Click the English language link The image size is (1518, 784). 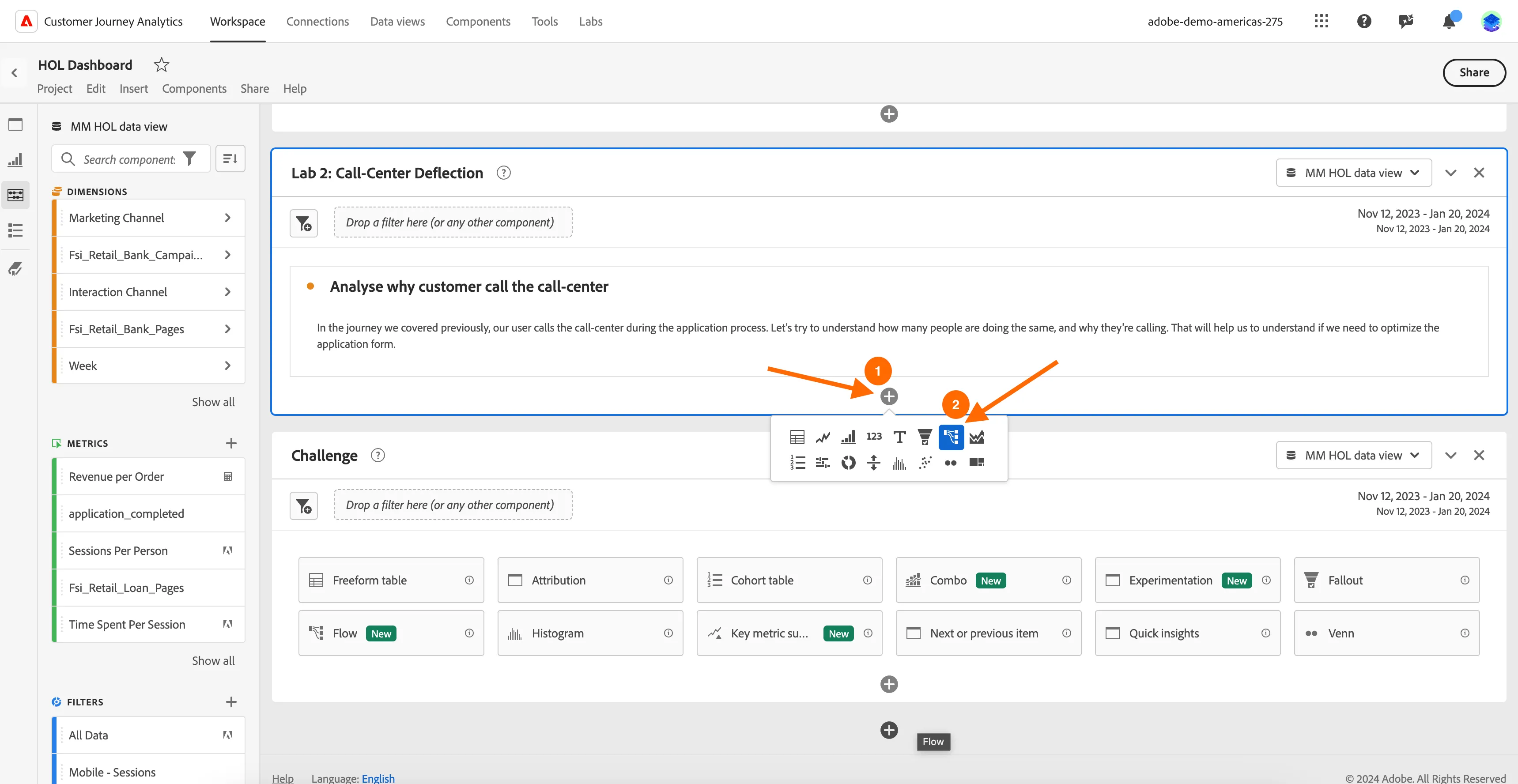pyautogui.click(x=378, y=778)
